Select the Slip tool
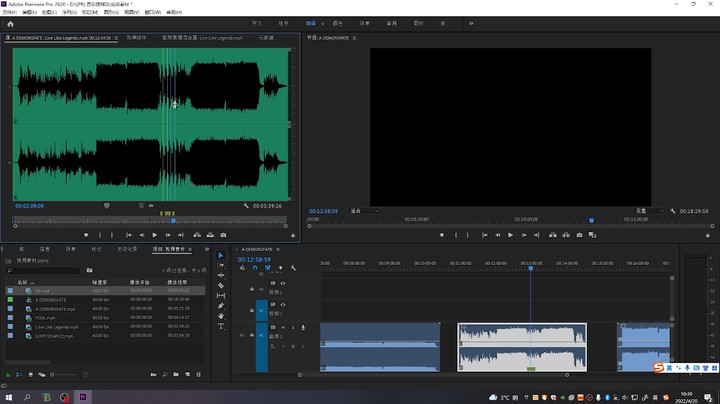The width and height of the screenshot is (720, 404). [x=221, y=296]
